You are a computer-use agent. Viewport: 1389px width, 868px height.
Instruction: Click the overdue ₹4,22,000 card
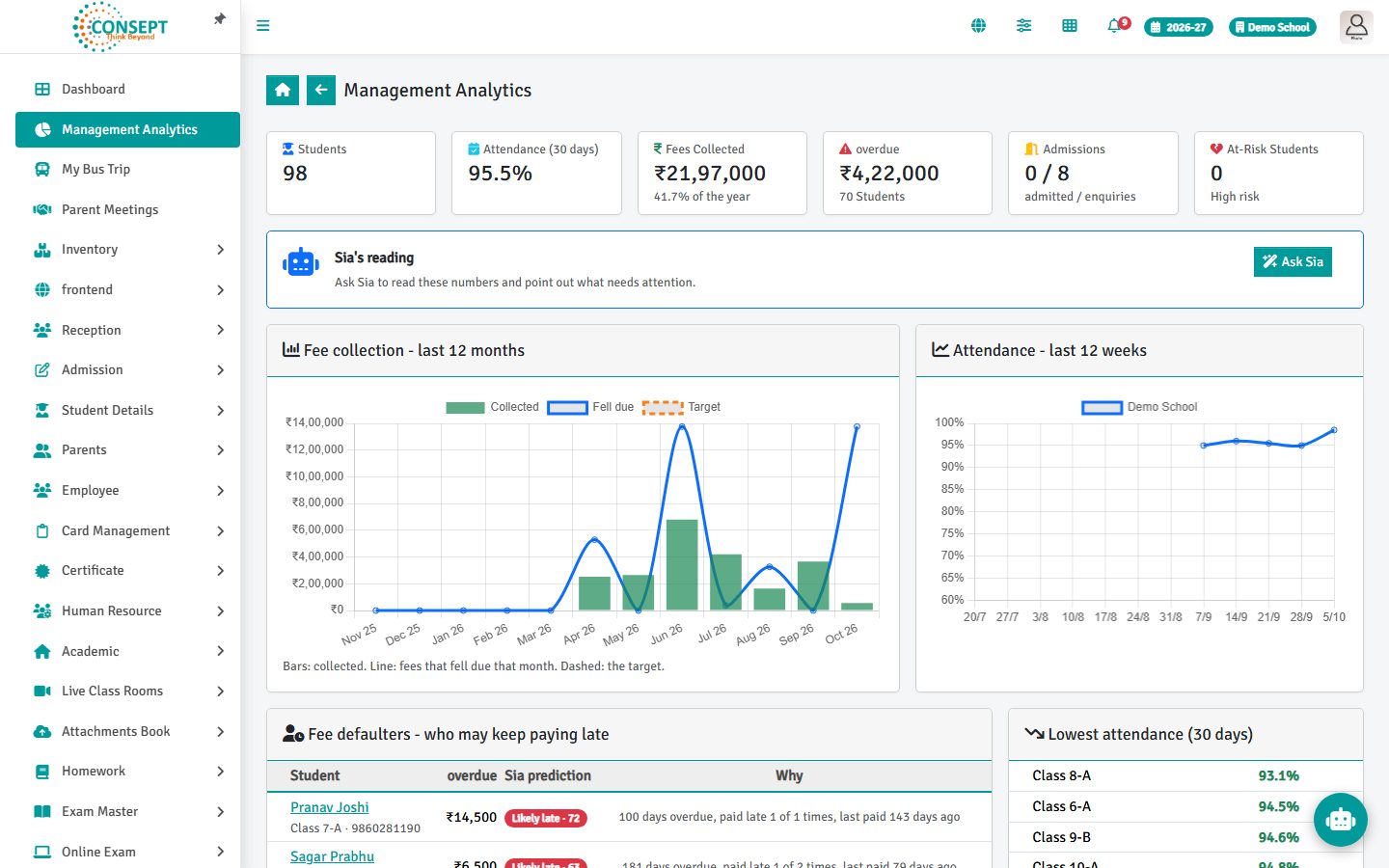(908, 174)
